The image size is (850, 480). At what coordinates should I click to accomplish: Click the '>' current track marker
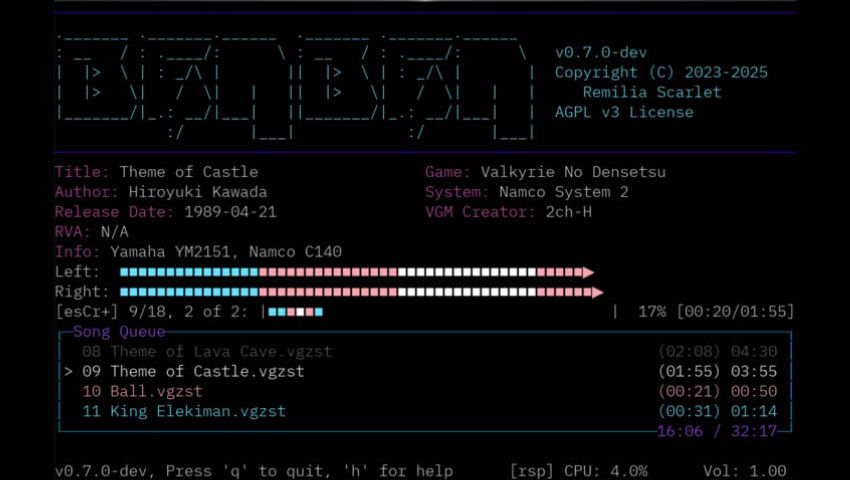coord(68,372)
